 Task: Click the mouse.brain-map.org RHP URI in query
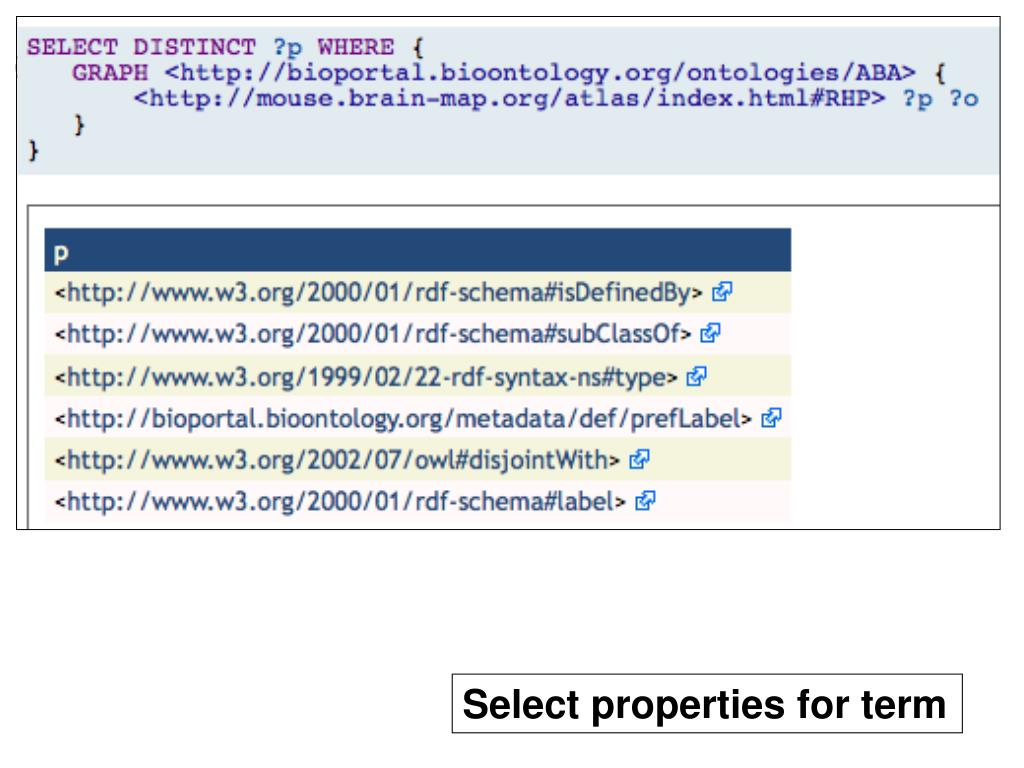pyautogui.click(x=509, y=99)
